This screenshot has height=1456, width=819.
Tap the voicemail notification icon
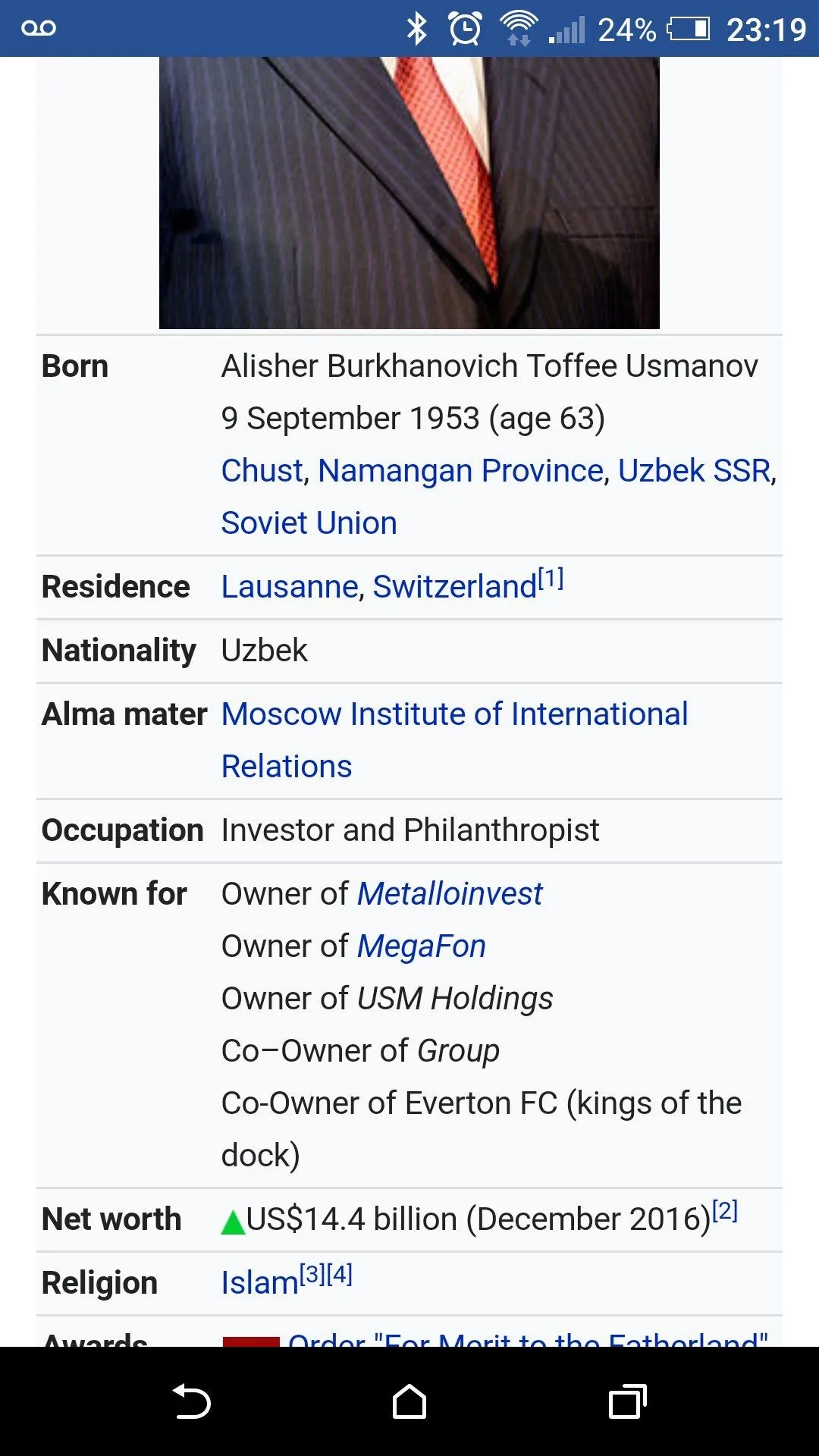(39, 29)
